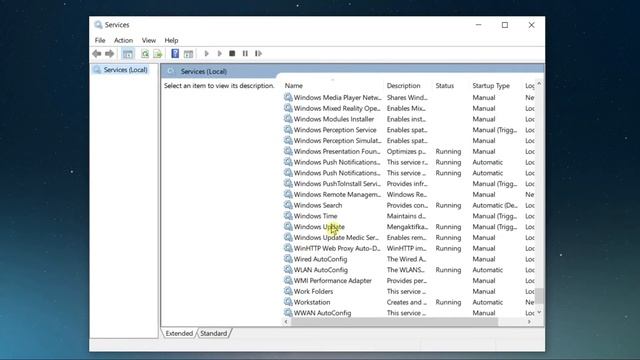
Task: Click gear icon of Work Folders row
Action: [x=288, y=291]
